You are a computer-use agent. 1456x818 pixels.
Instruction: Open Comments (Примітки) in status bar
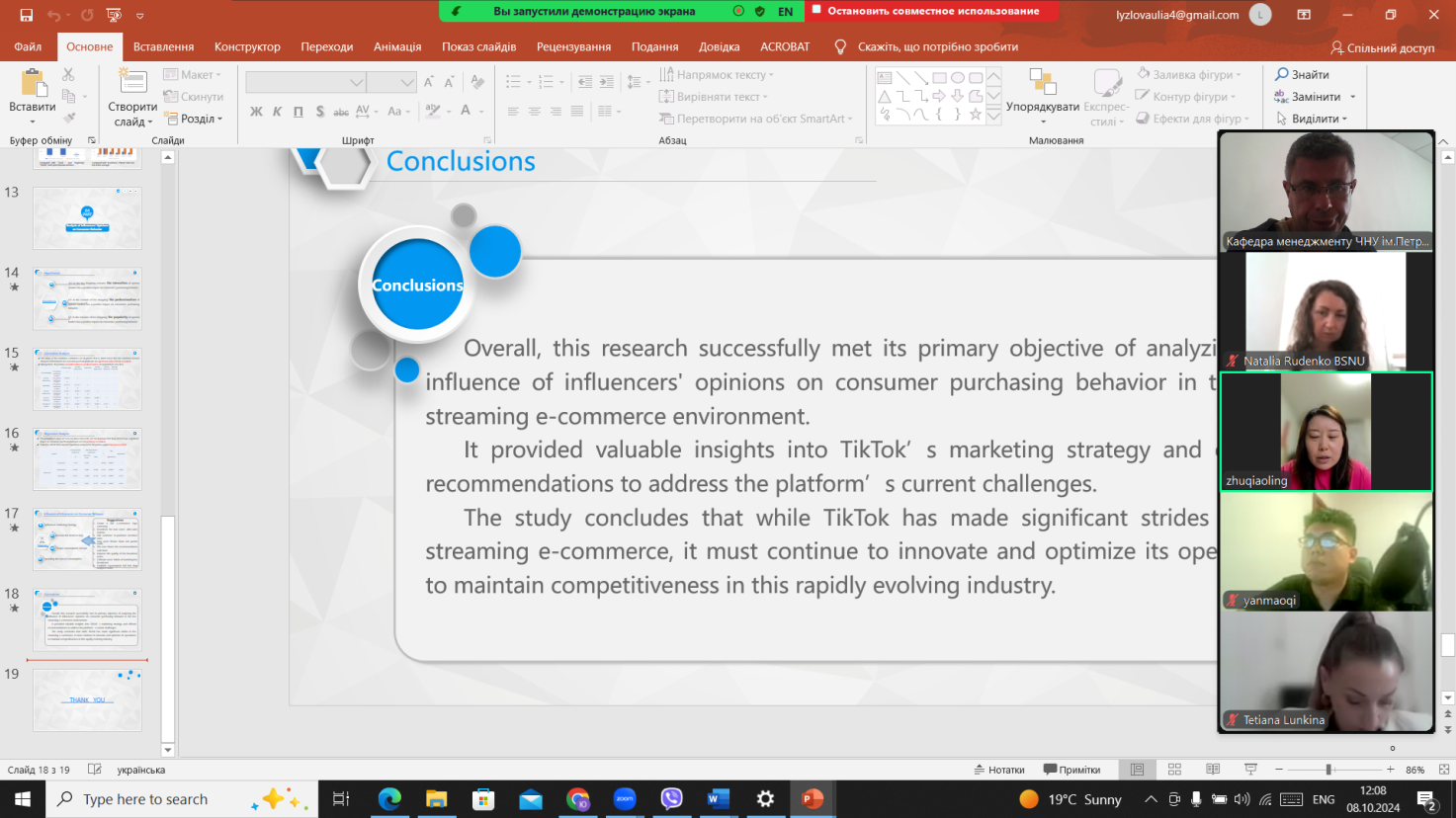(1072, 770)
